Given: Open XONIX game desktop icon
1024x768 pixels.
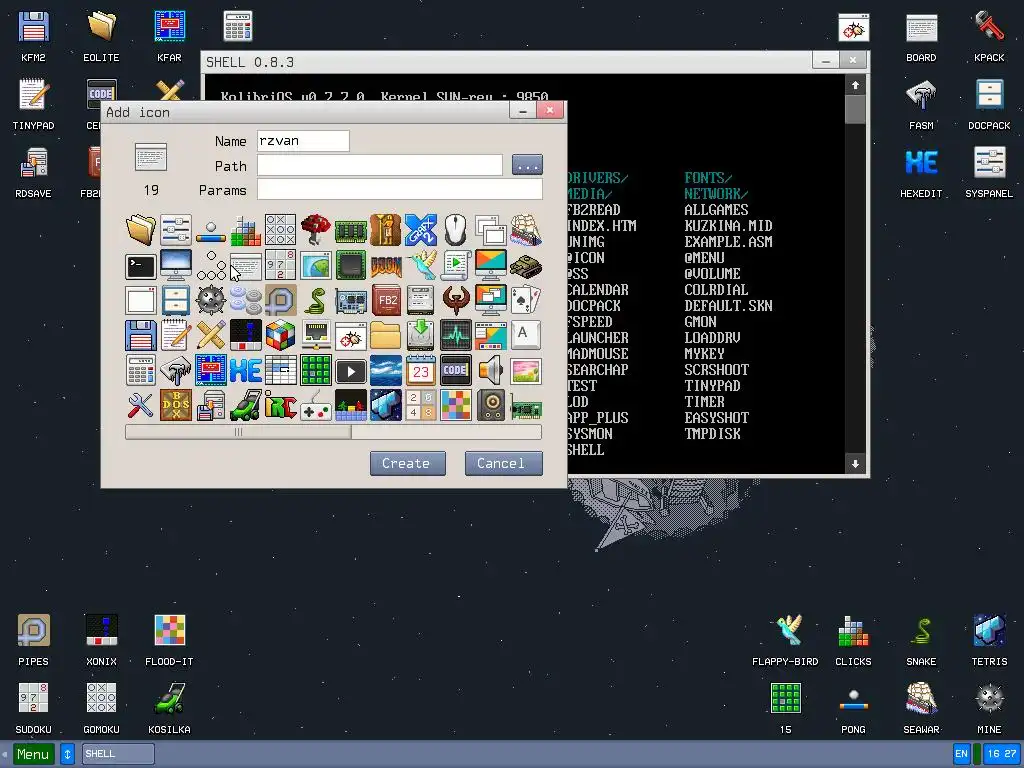Looking at the screenshot, I should [101, 640].
